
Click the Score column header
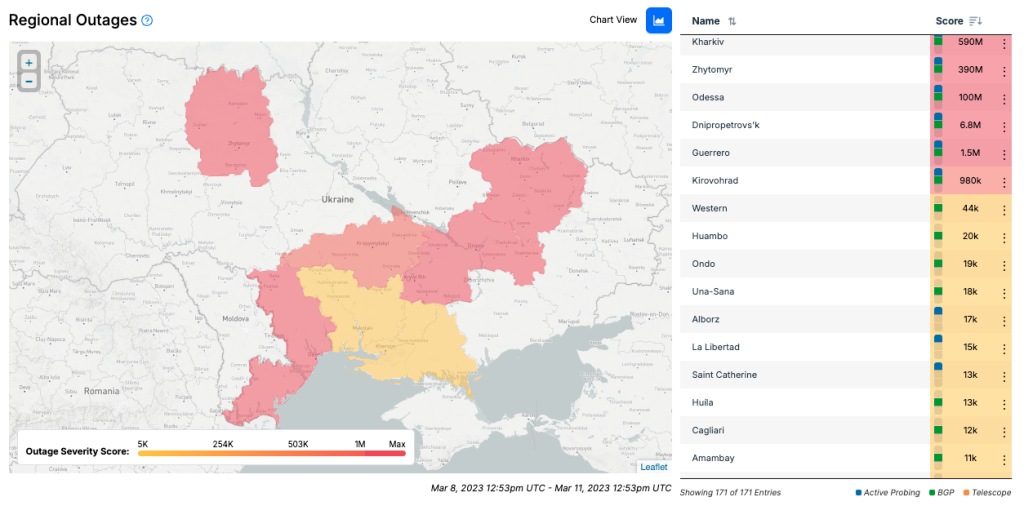tap(949, 21)
